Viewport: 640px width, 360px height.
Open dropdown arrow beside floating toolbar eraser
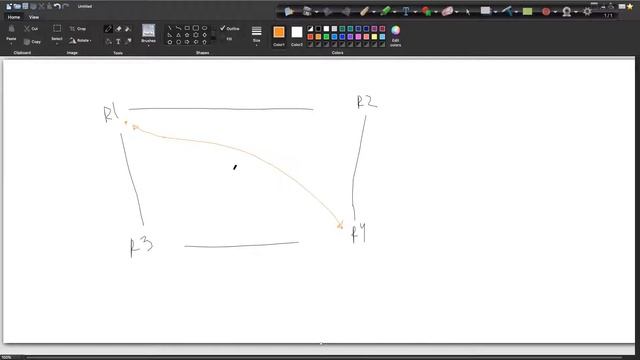pos(457,12)
